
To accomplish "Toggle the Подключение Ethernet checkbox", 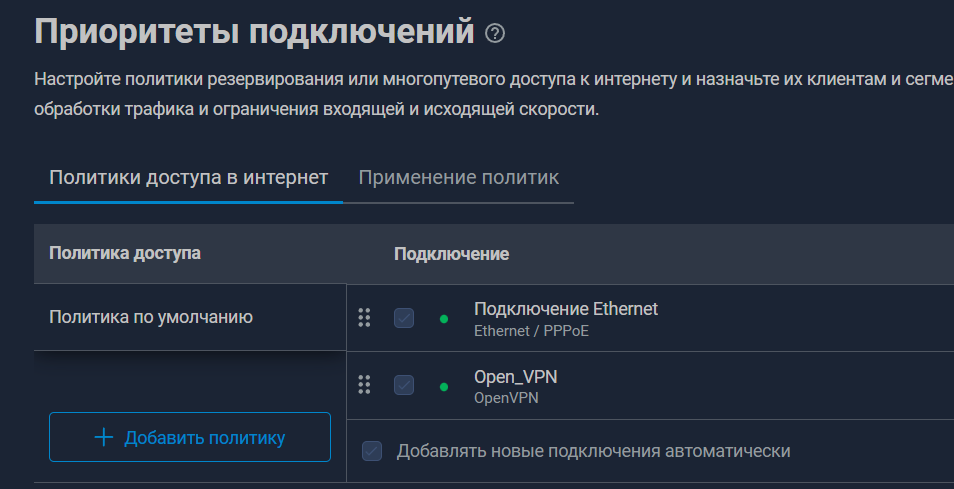I will tap(404, 318).
